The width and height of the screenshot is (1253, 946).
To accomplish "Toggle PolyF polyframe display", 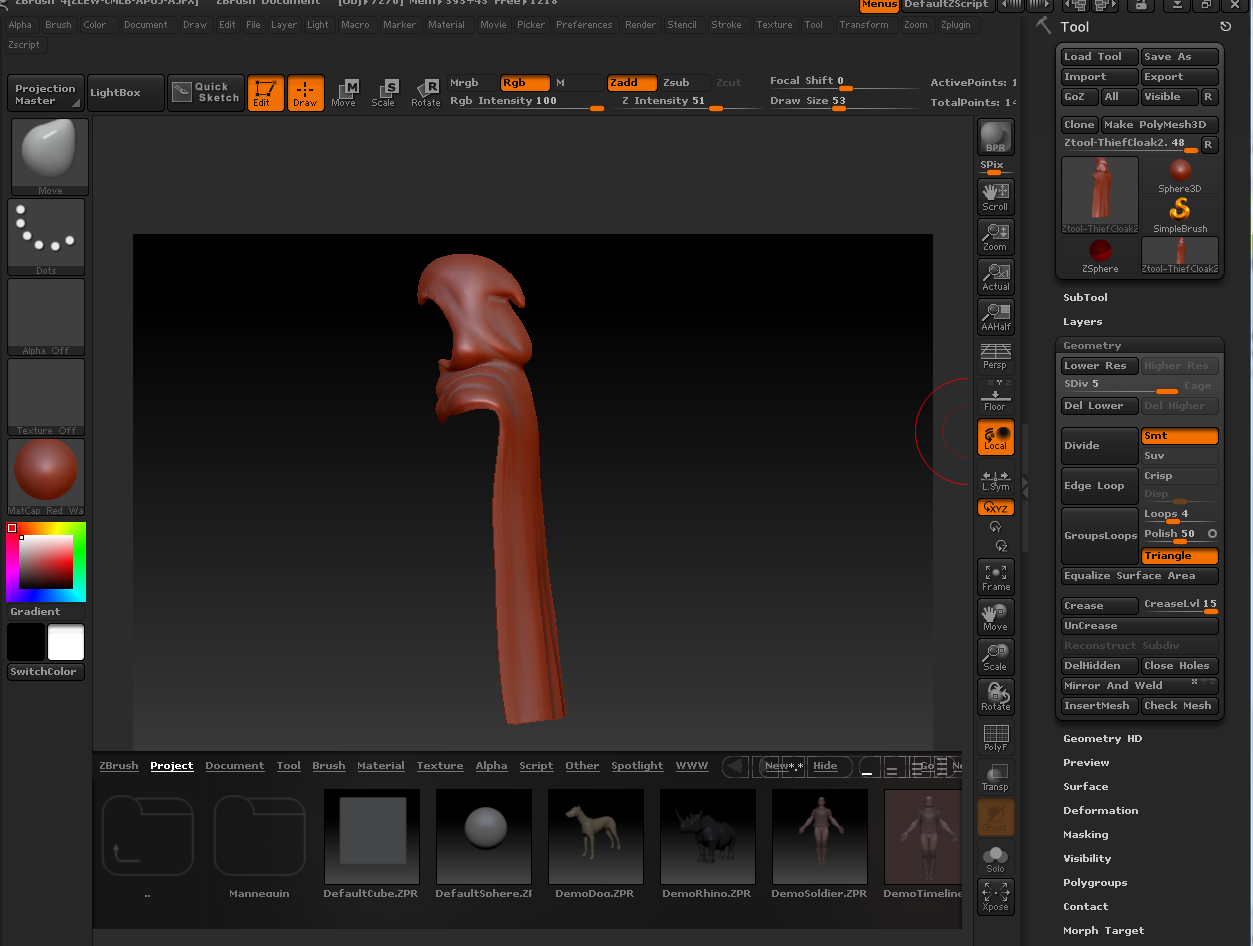I will coord(995,737).
